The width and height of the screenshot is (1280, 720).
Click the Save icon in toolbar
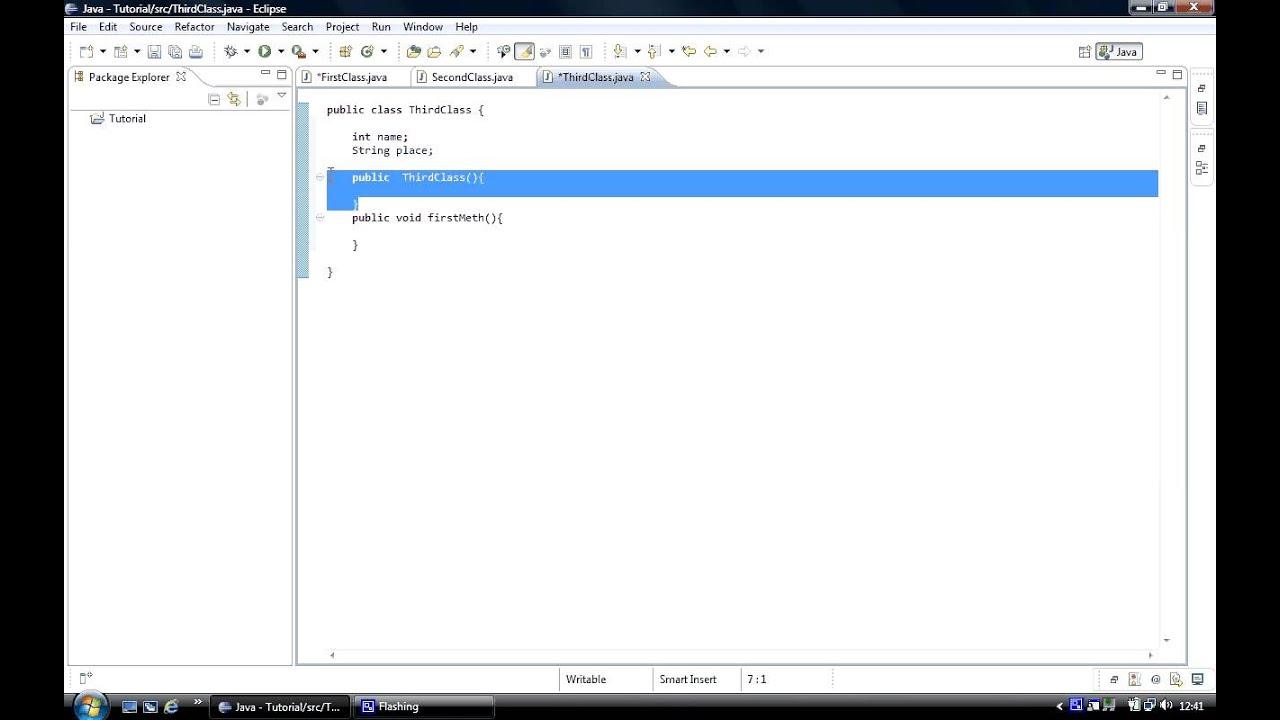point(154,51)
